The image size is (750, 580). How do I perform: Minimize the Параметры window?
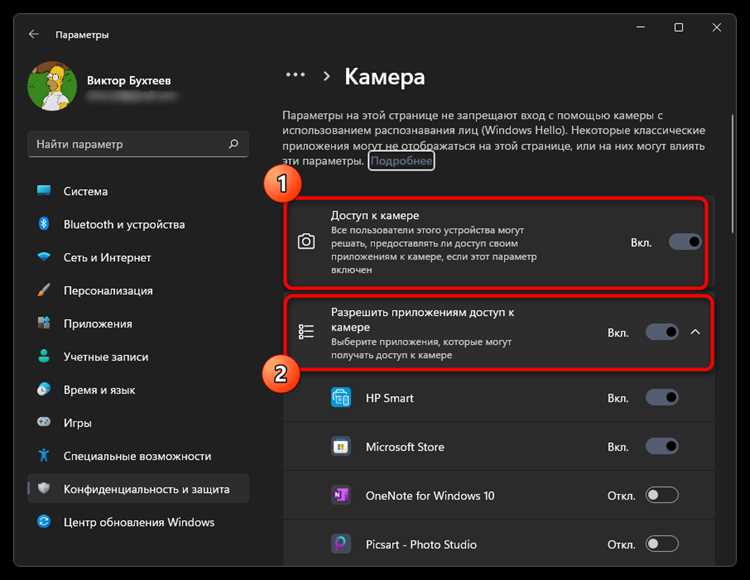640,27
